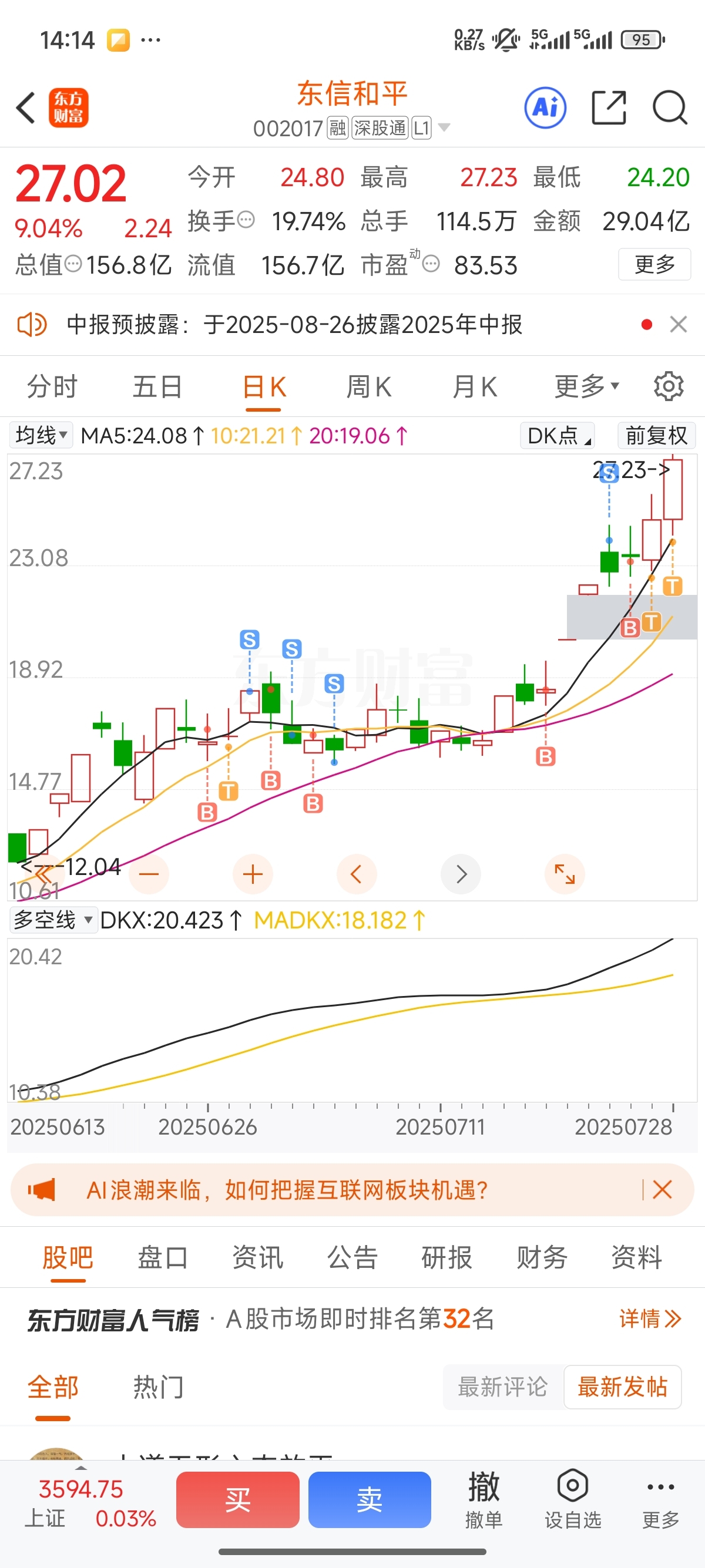Open the 股吧 tab
Screen dimensions: 705x1568
click(68, 1257)
